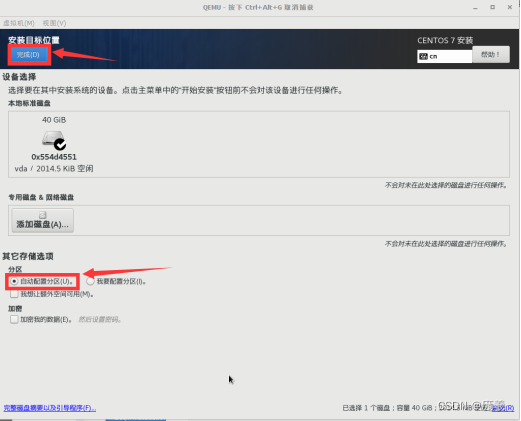The width and height of the screenshot is (521, 421).
Task: Open the 添加磁盘(A)... add disk dialog
Action: coord(43,220)
